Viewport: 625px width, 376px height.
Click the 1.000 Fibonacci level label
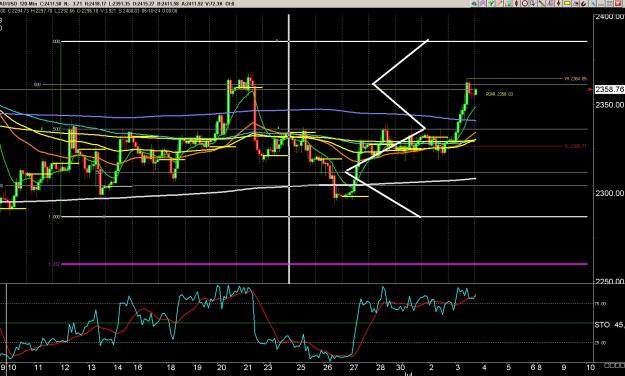(x=54, y=217)
